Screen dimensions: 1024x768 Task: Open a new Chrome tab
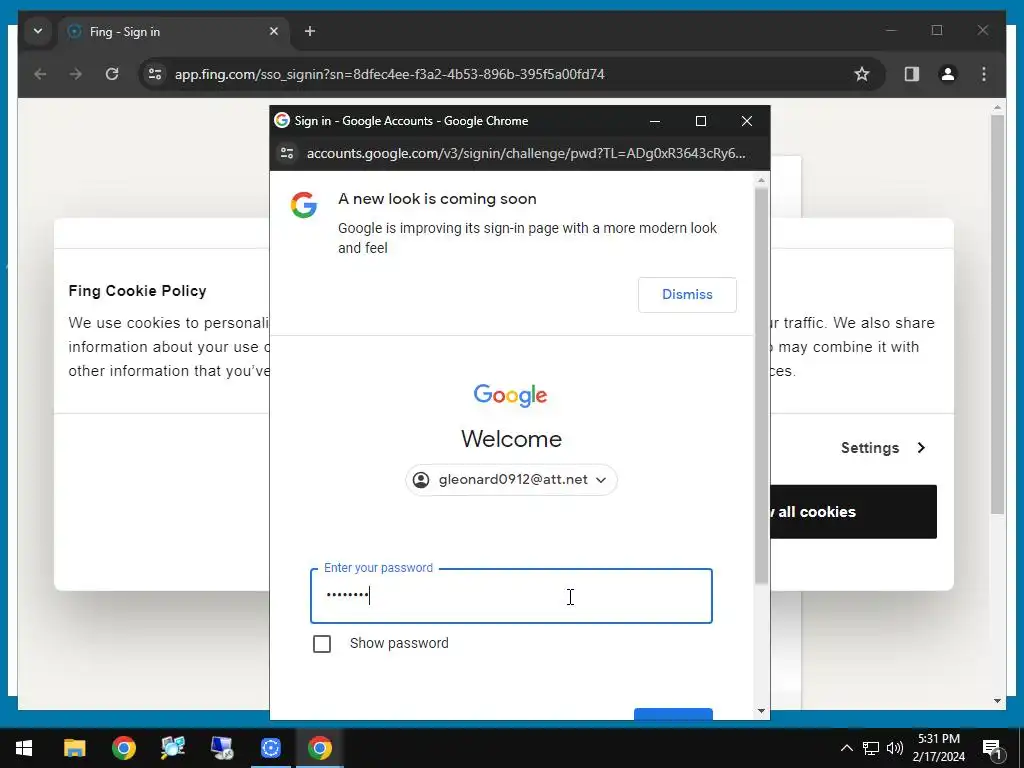click(x=310, y=31)
